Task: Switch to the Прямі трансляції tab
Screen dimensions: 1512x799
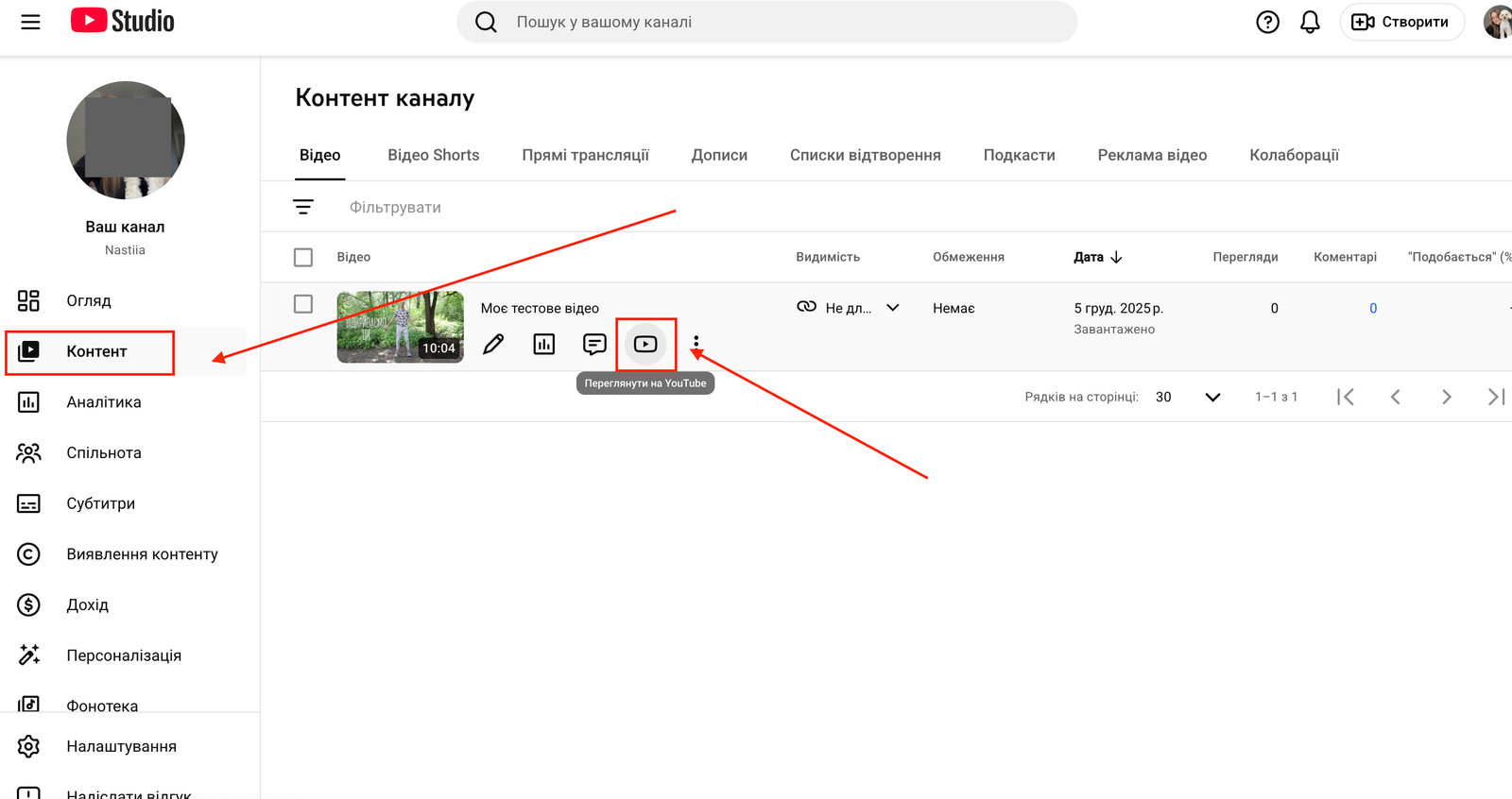Action: click(x=586, y=155)
